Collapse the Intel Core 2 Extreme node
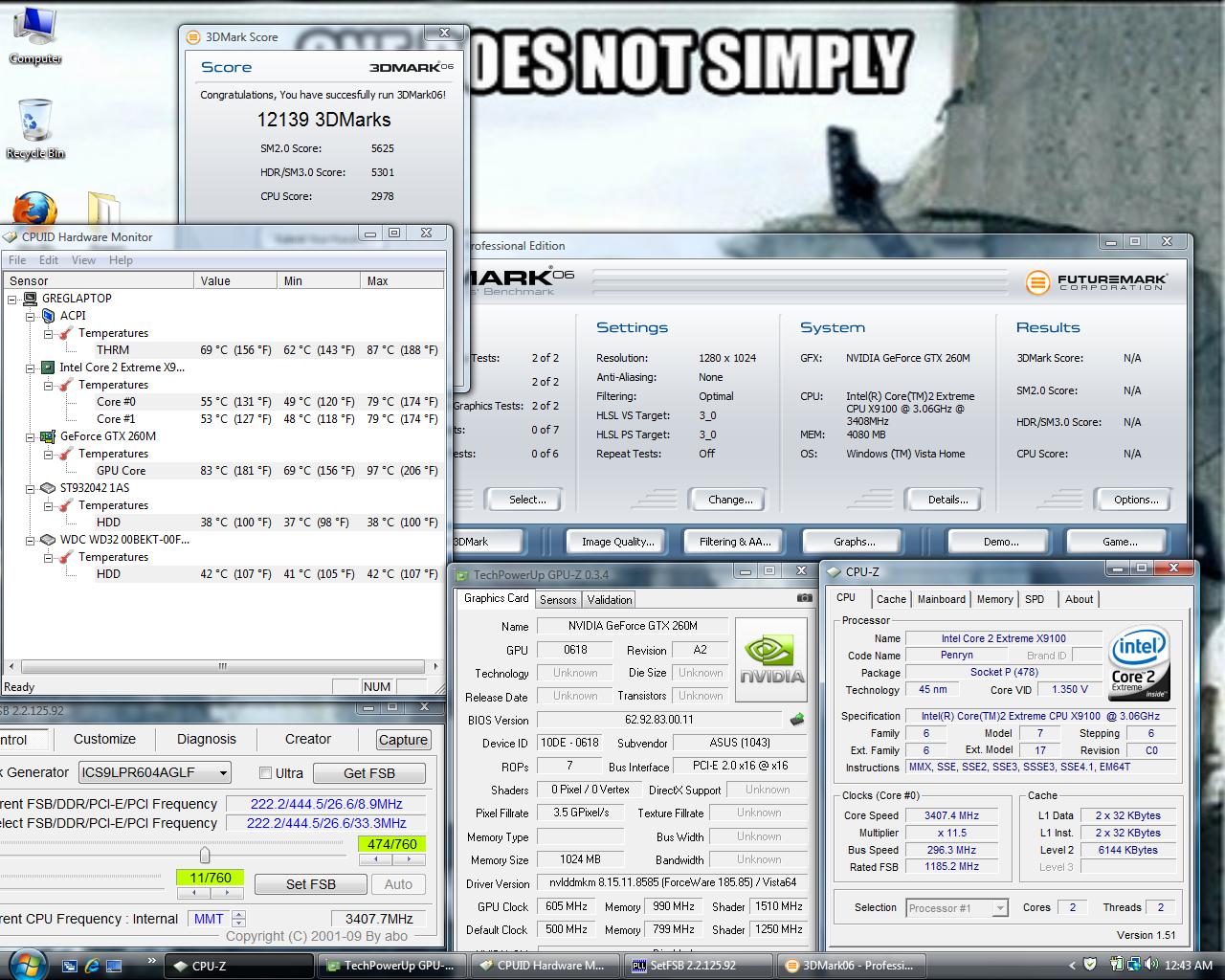Screen dimensions: 1225x980 coord(30,367)
